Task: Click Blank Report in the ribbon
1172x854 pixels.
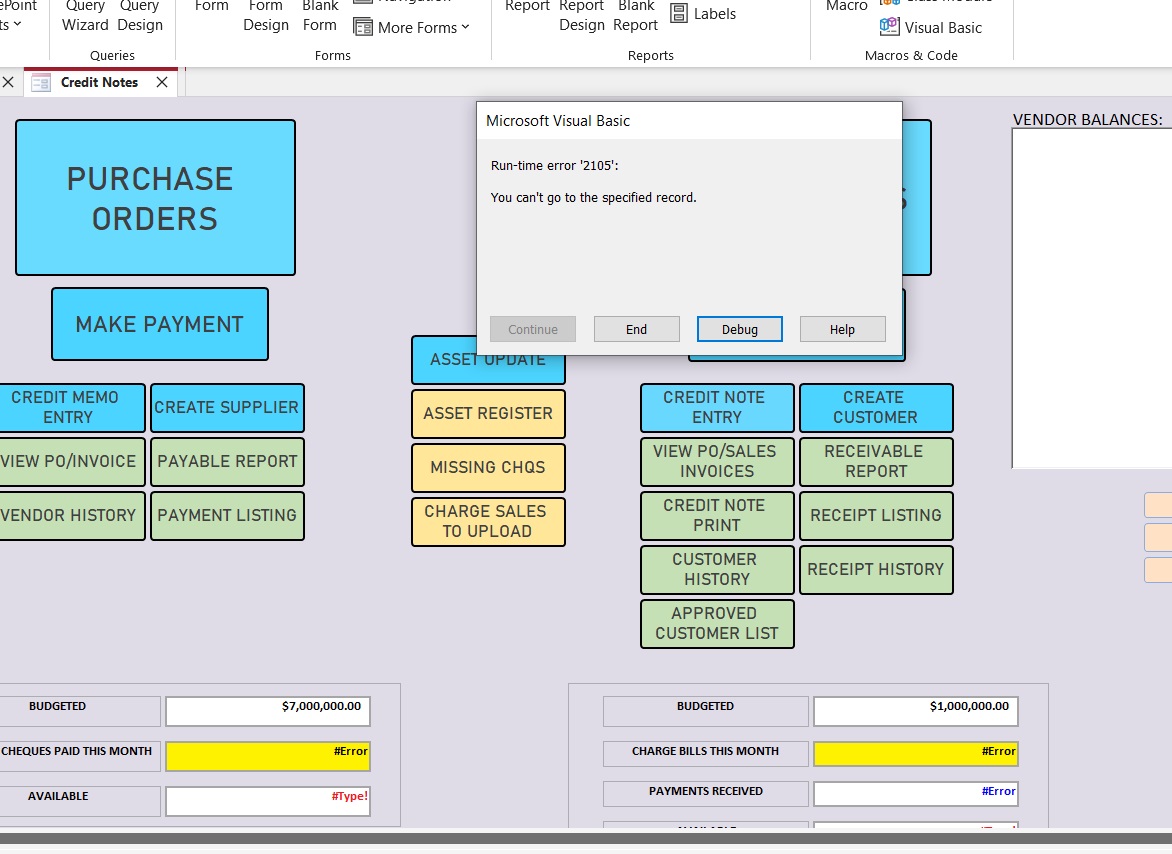Action: click(635, 16)
